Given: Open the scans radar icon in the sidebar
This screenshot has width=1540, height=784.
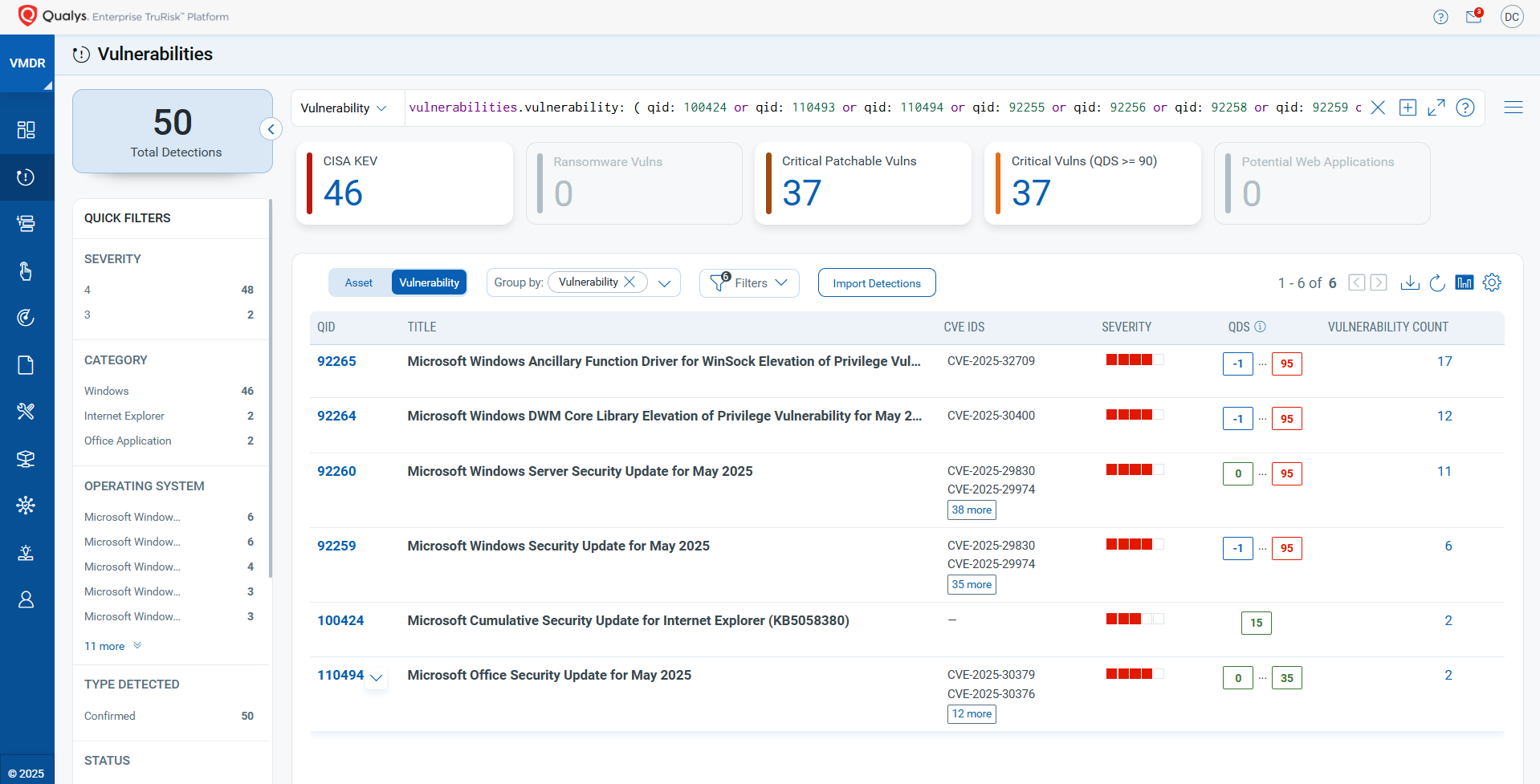Looking at the screenshot, I should click(x=26, y=318).
